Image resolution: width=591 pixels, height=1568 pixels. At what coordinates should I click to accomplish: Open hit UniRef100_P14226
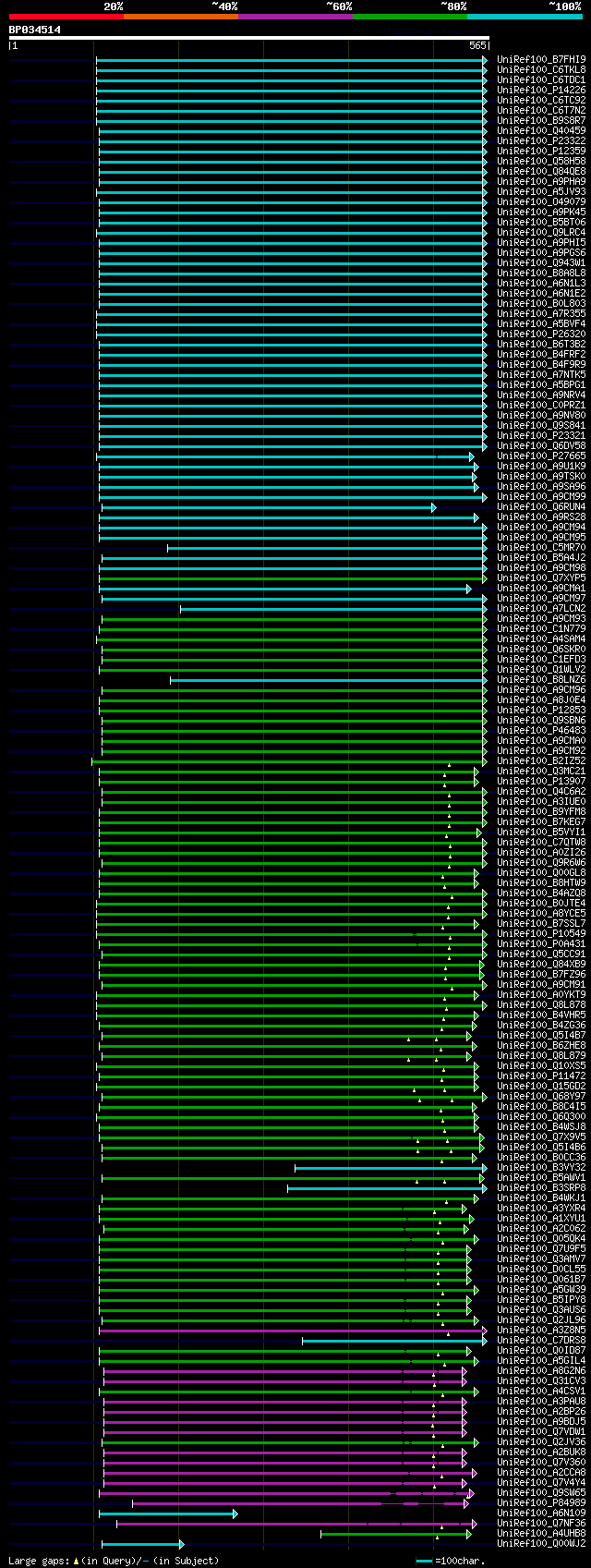click(541, 90)
